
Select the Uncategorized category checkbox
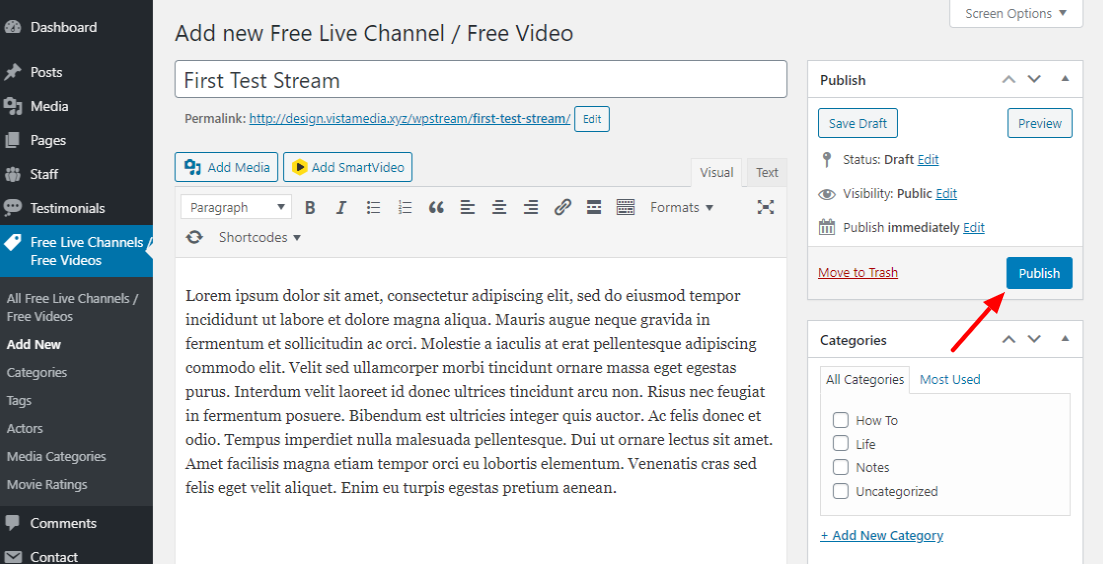tap(841, 491)
